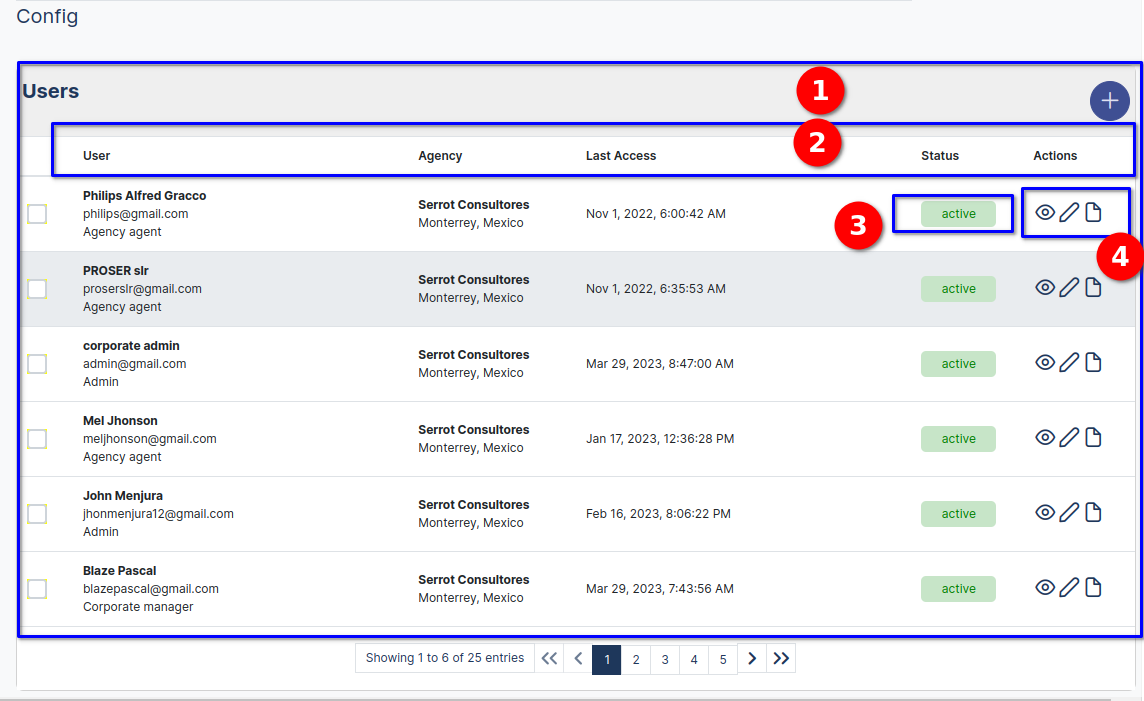Open the document icon for corporate admin

[x=1093, y=362]
